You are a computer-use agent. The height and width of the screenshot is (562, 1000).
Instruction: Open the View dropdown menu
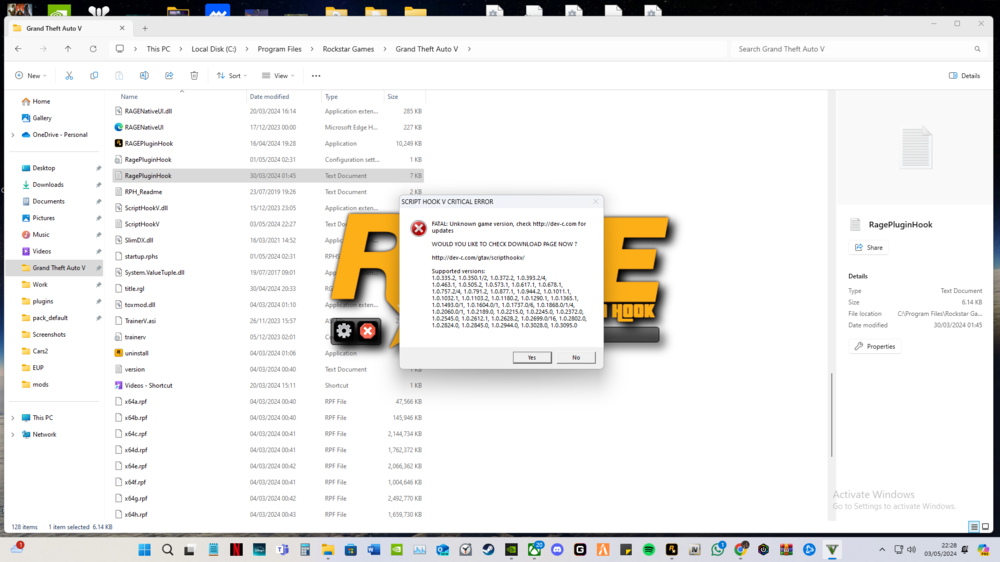tap(278, 75)
